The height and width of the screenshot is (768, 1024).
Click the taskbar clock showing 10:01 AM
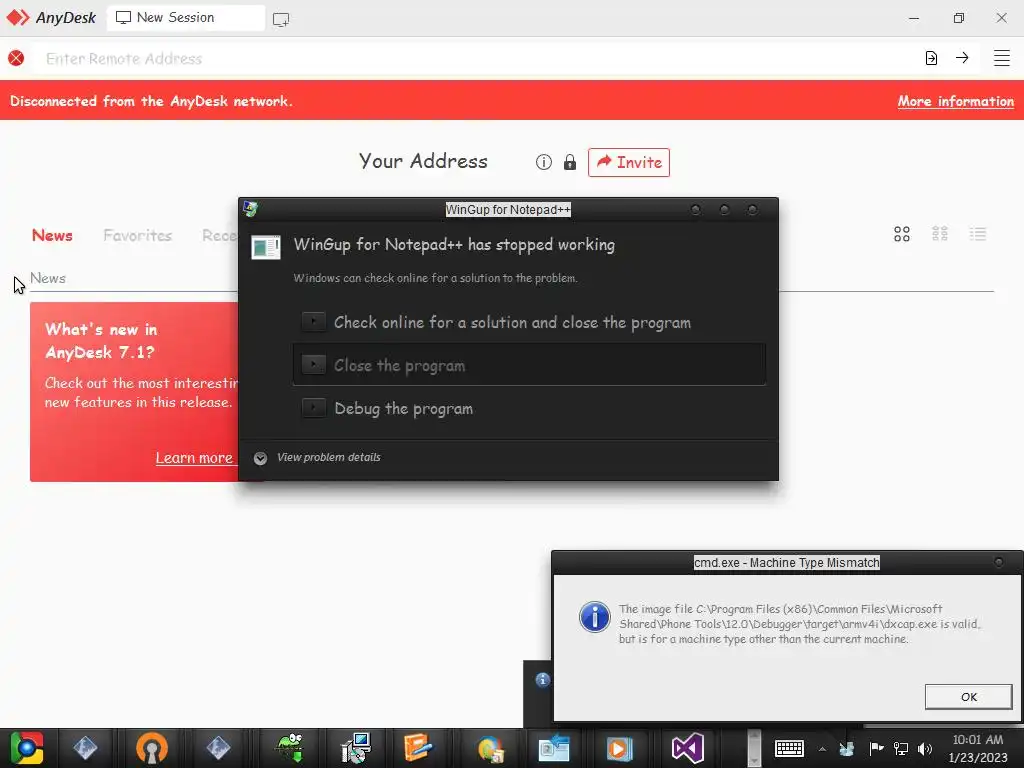pyautogui.click(x=977, y=748)
